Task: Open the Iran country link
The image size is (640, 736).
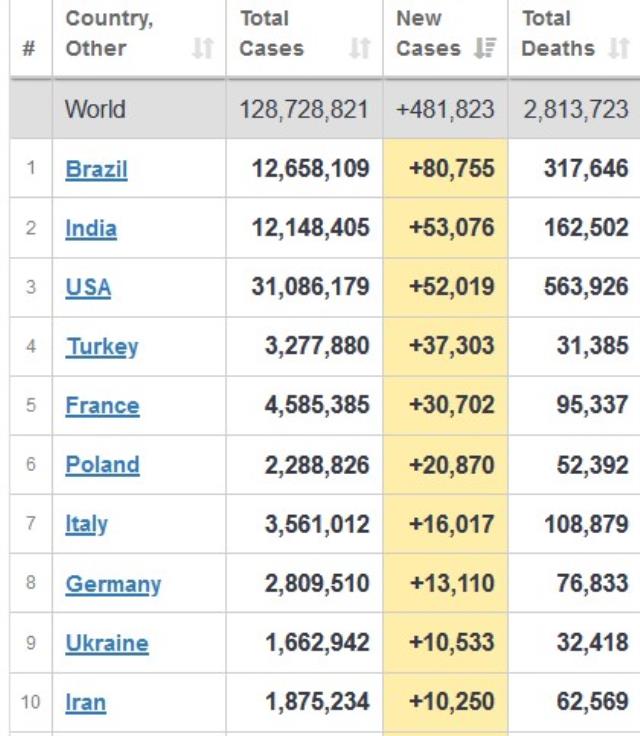Action: 85,702
